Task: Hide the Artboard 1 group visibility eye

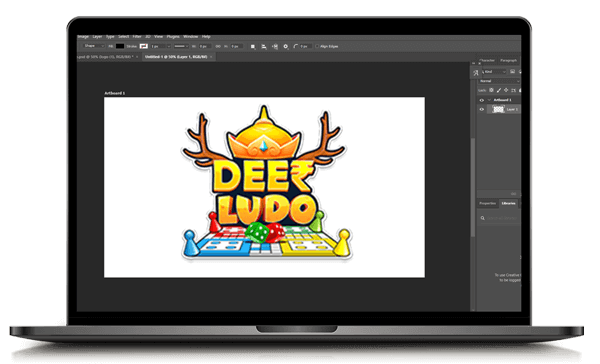Action: click(482, 100)
